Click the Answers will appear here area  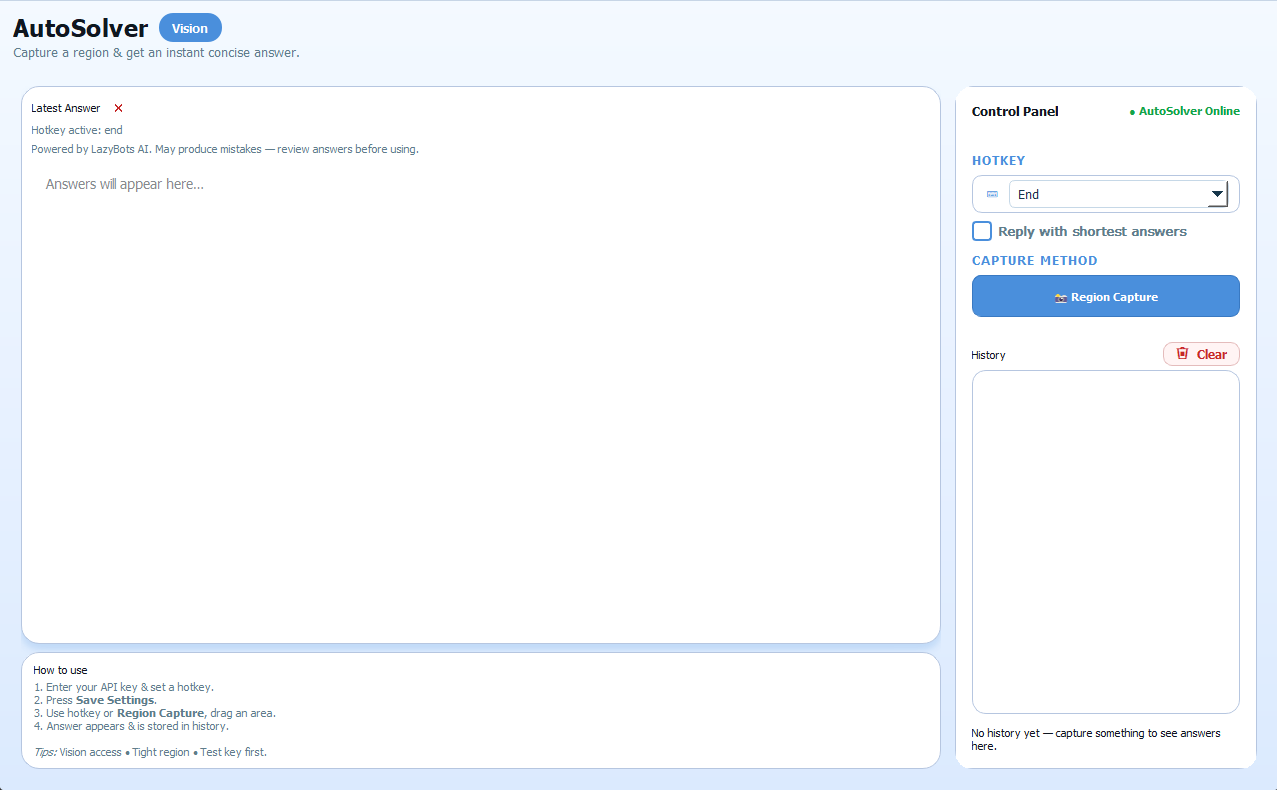point(124,184)
